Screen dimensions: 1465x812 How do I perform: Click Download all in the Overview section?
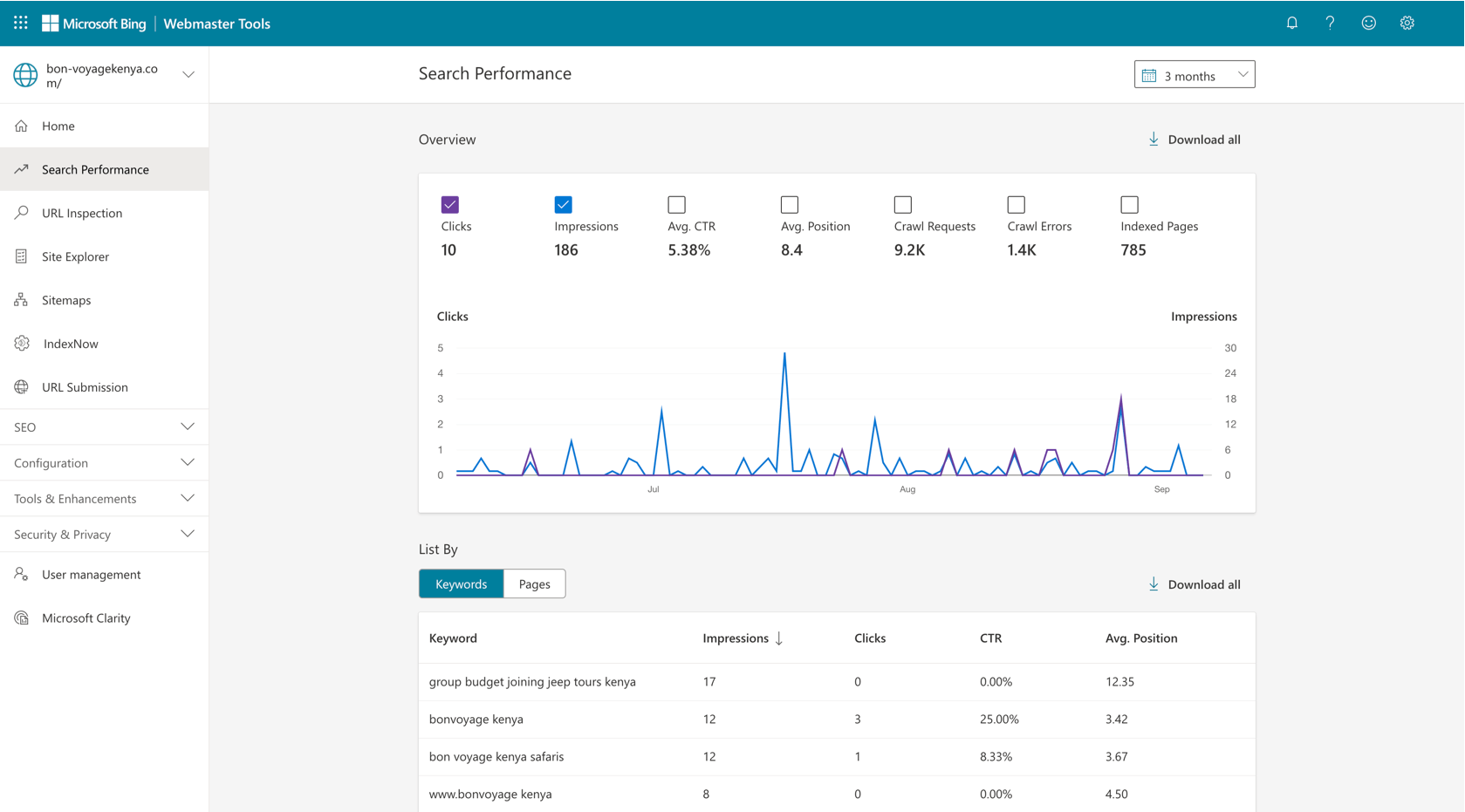tap(1194, 140)
